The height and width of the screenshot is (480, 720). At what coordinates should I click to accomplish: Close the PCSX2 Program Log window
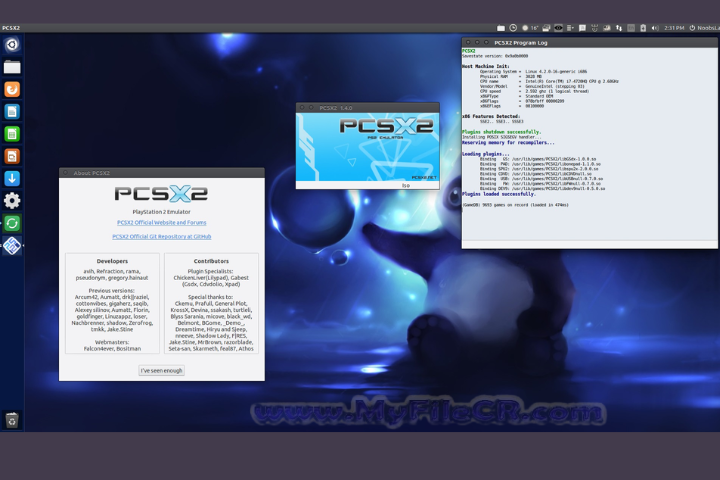[x=468, y=42]
